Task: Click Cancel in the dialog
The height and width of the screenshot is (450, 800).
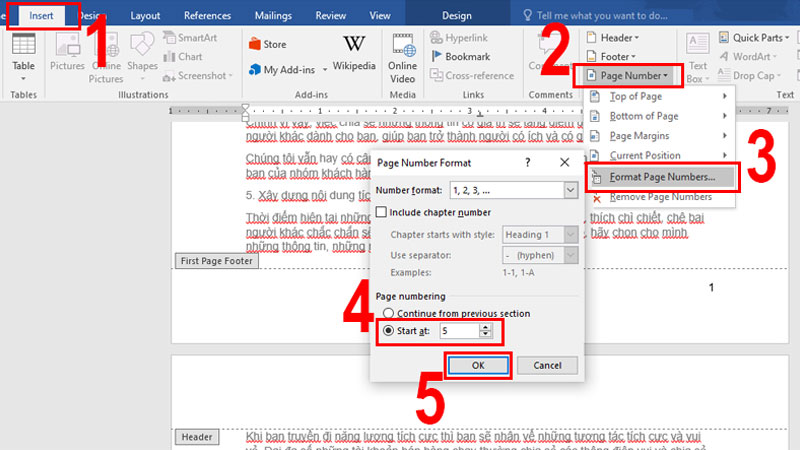Action: (x=547, y=365)
